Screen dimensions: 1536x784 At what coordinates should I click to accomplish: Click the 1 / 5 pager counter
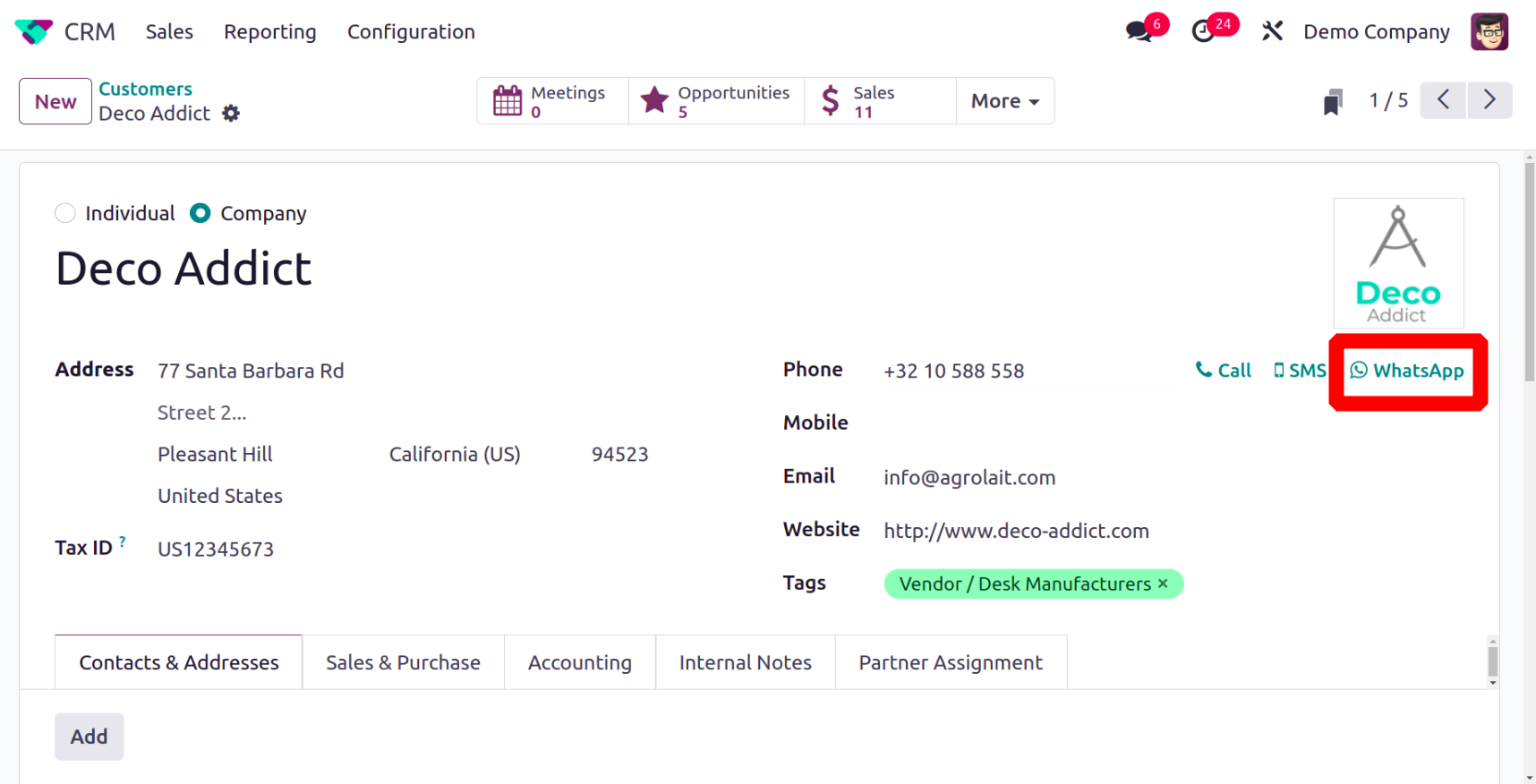[1388, 100]
